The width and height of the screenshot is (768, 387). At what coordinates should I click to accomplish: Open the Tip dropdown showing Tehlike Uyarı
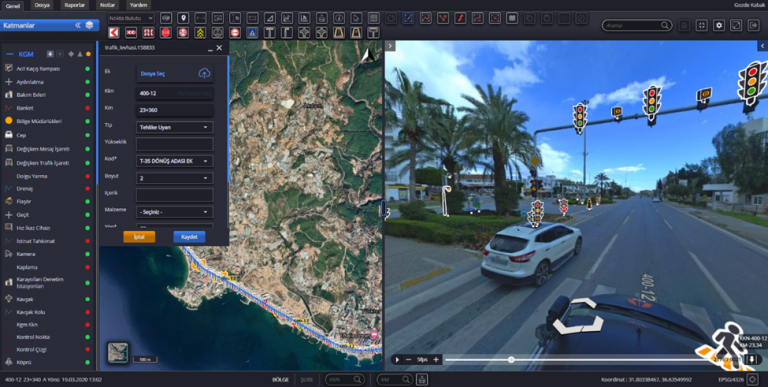[x=174, y=127]
